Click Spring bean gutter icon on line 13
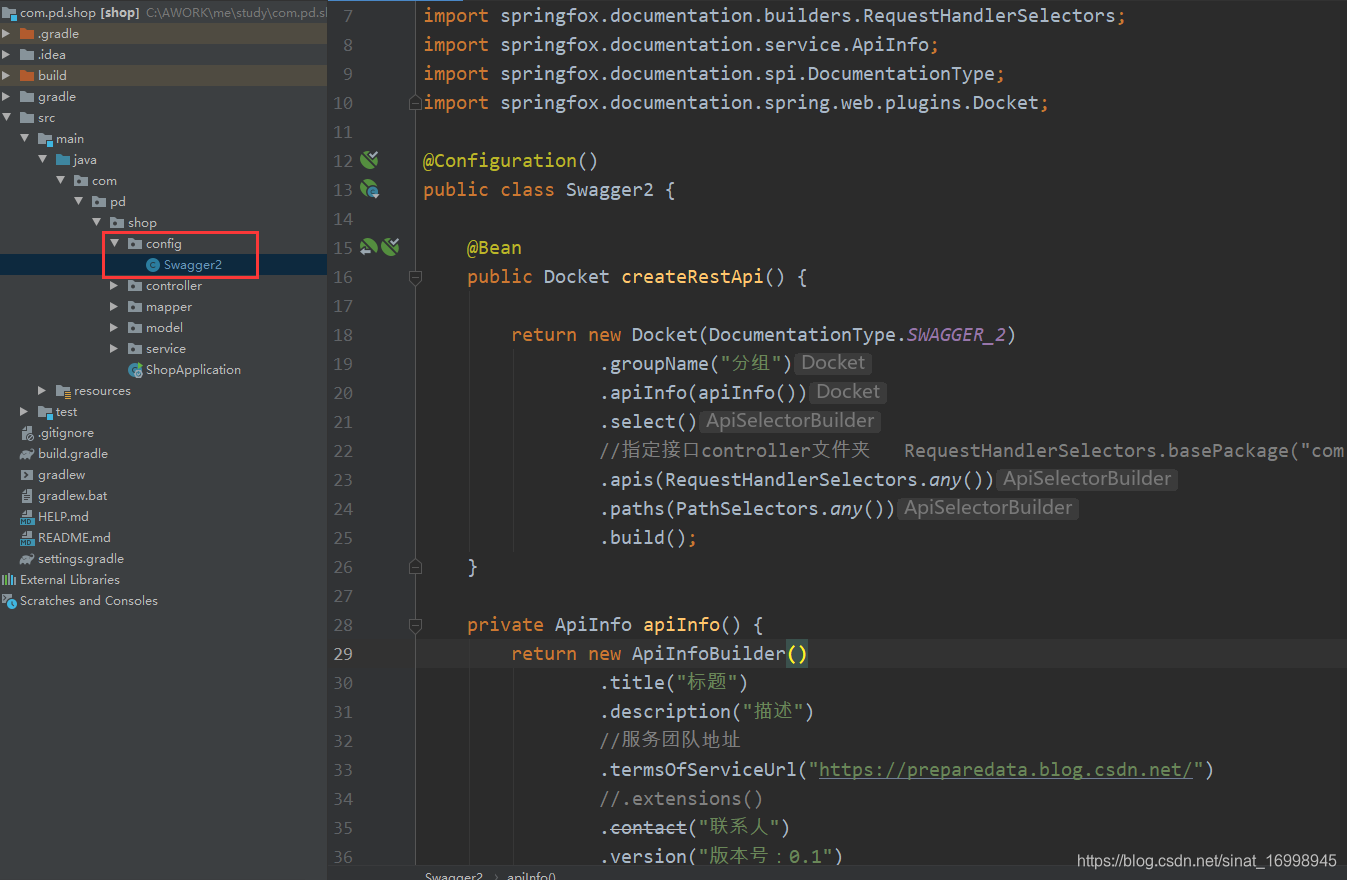1347x880 pixels. coord(369,189)
